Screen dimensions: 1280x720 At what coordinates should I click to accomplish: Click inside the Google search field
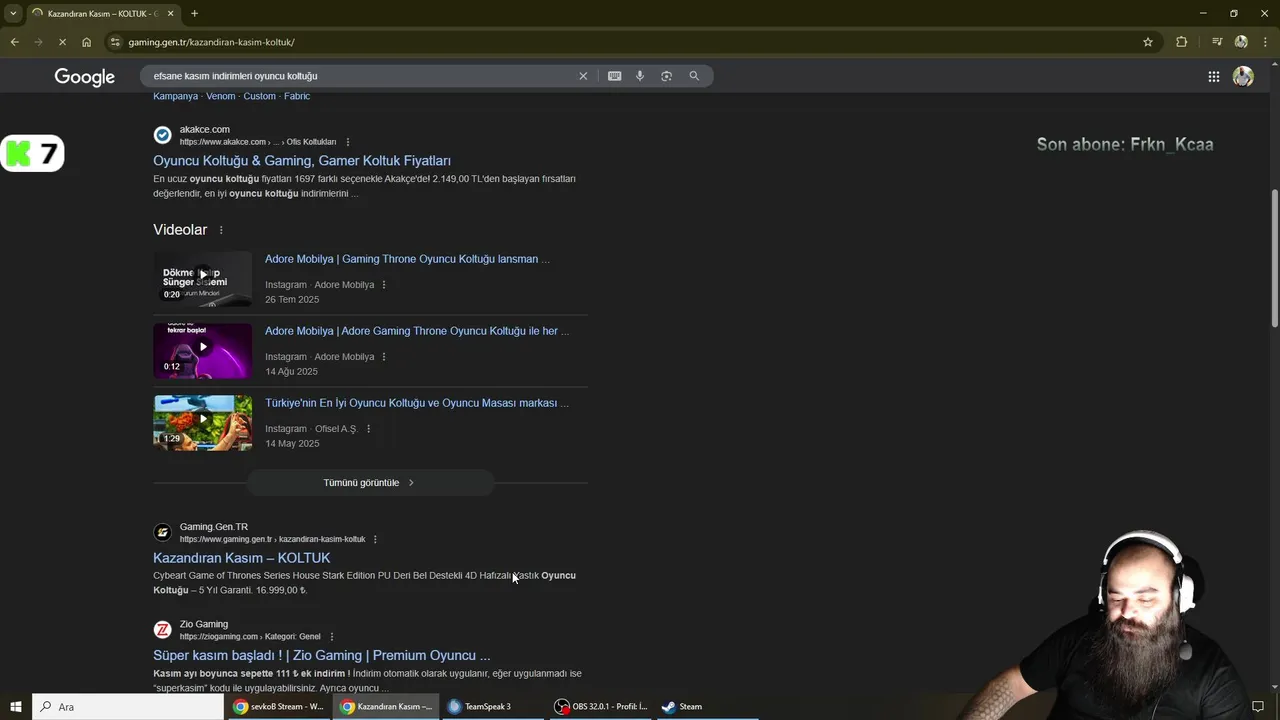click(360, 76)
